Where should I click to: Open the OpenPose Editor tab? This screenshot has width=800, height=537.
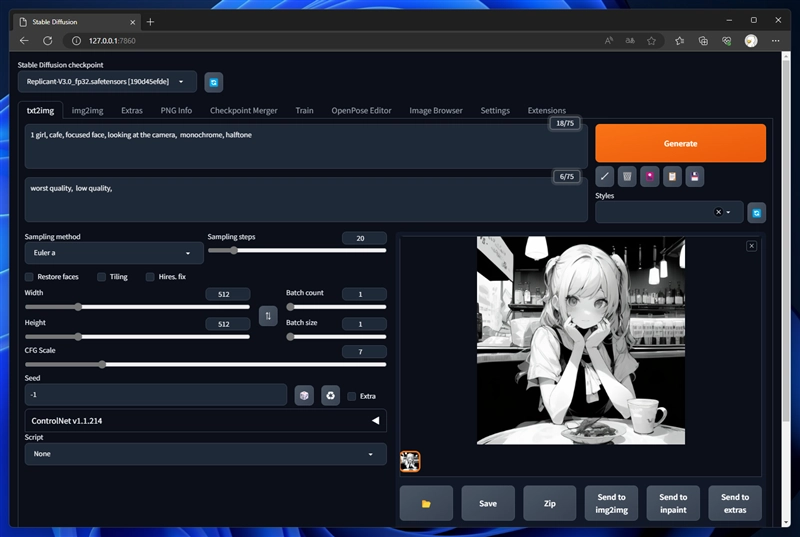click(361, 111)
